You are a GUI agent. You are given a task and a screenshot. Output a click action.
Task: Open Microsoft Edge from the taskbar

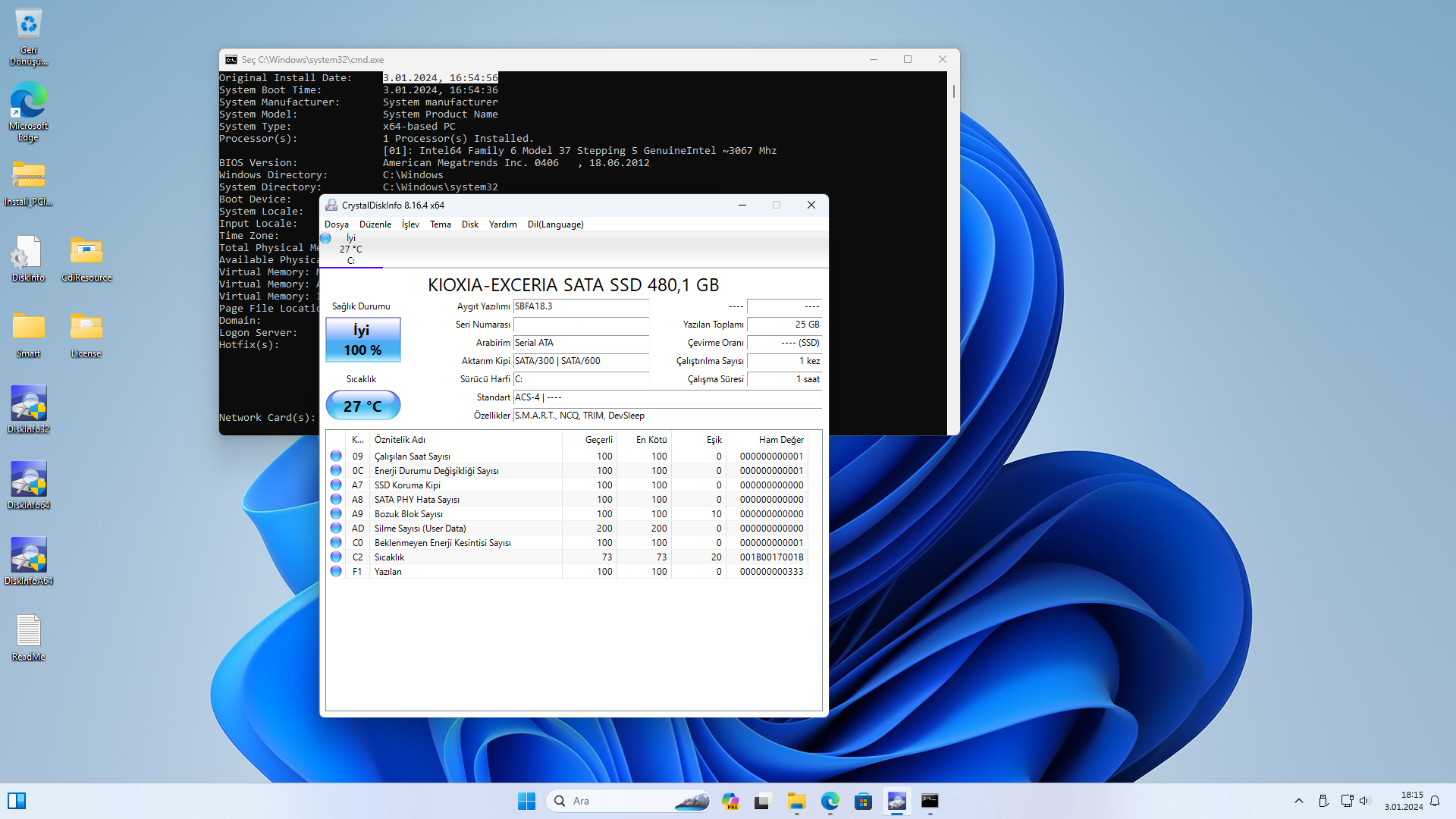click(830, 801)
